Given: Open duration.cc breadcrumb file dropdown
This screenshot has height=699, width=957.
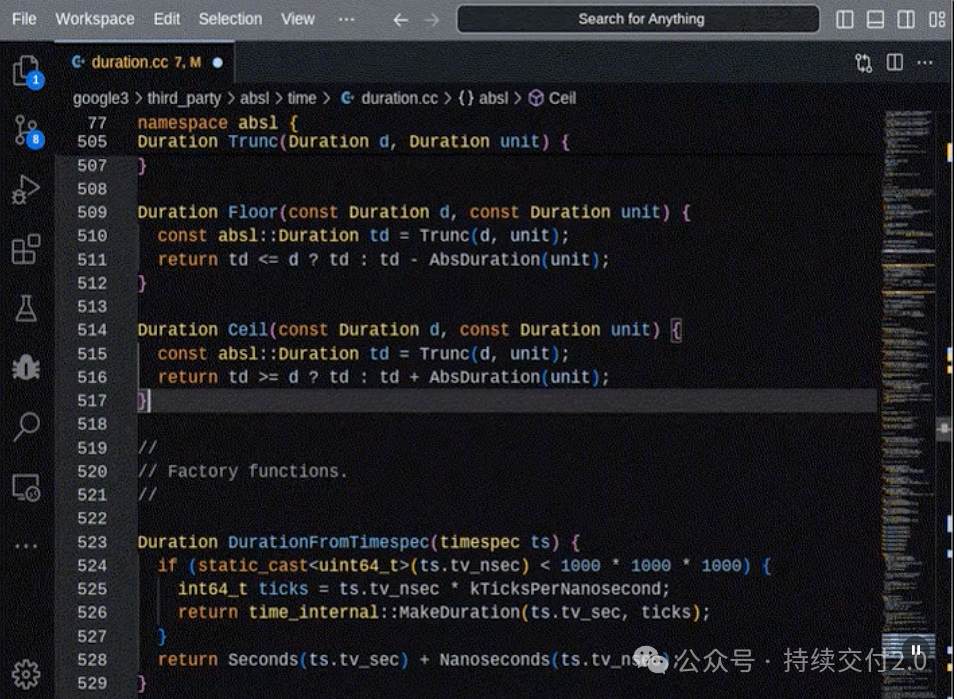Looking at the screenshot, I should [389, 98].
